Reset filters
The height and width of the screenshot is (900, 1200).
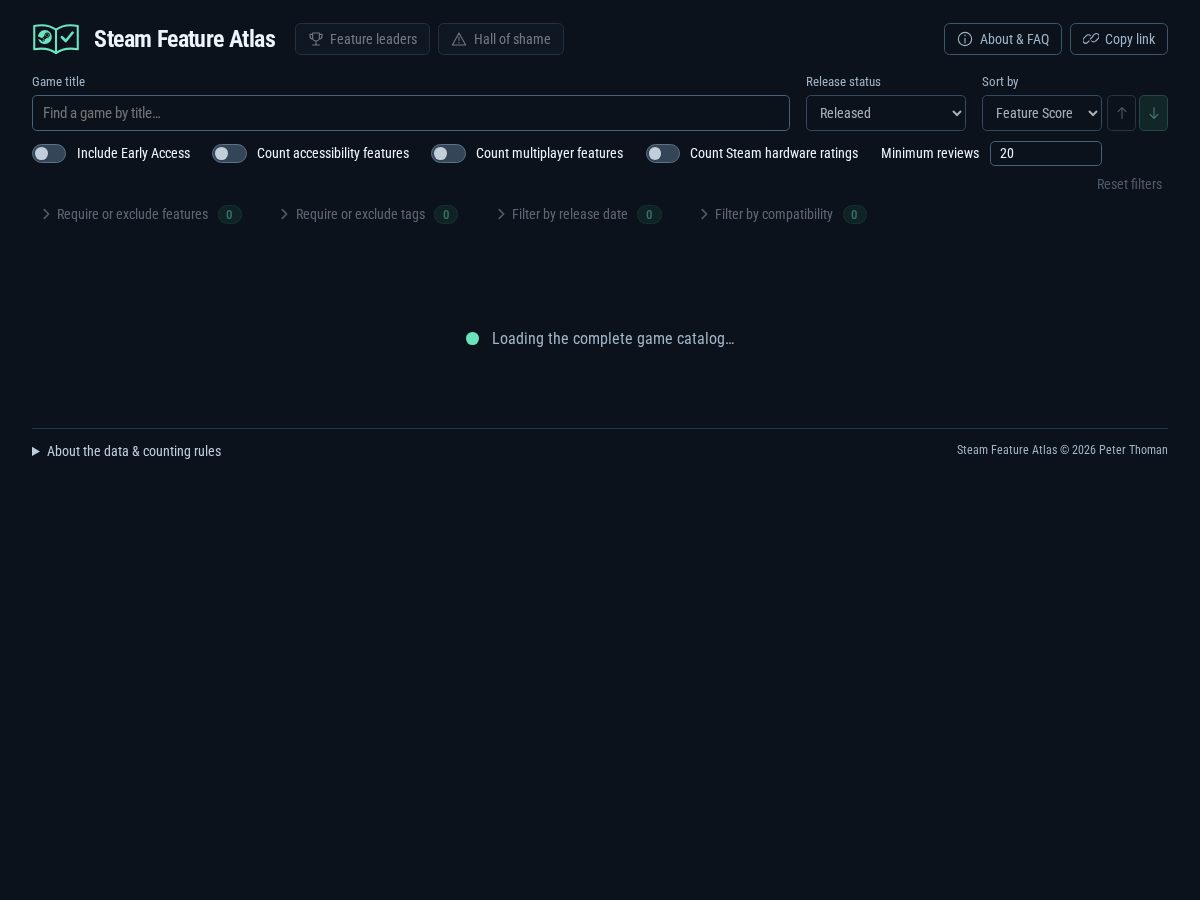[1129, 184]
